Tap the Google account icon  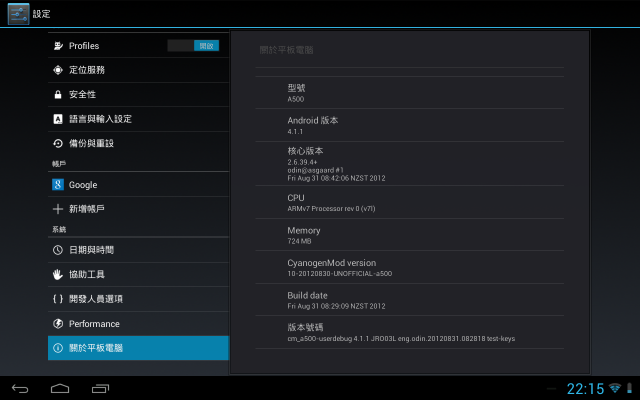[x=58, y=184]
